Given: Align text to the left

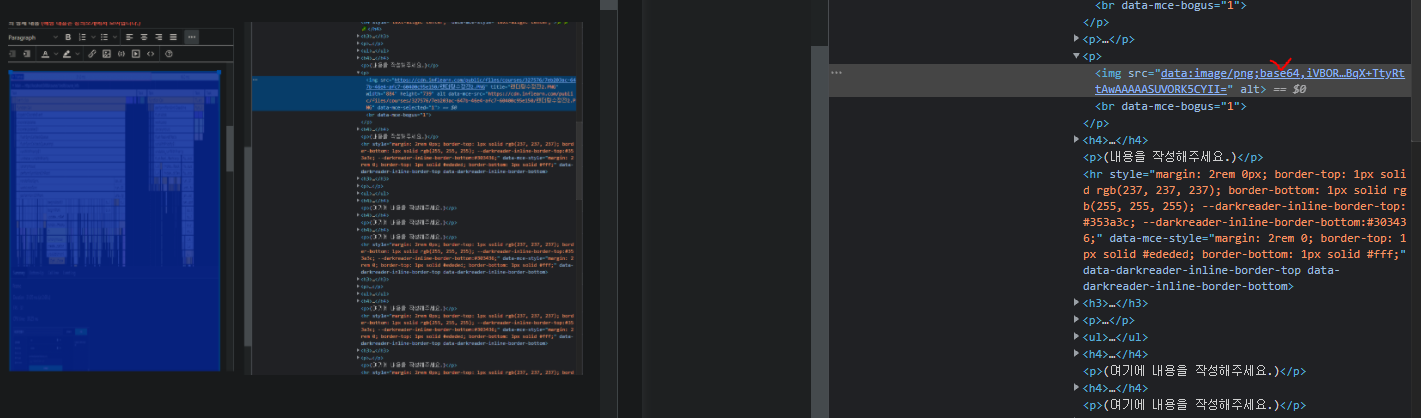Looking at the screenshot, I should click(x=129, y=37).
